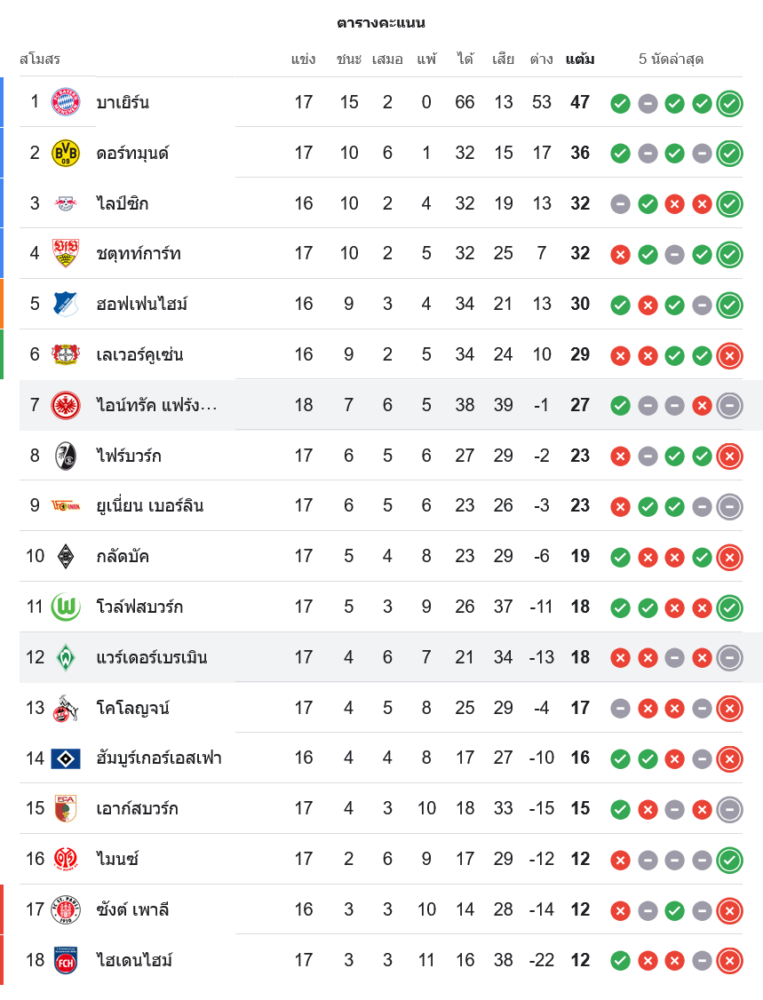The width and height of the screenshot is (763, 1000).
Task: Click Frankfurt's latest match draw indicator
Action: tap(730, 405)
